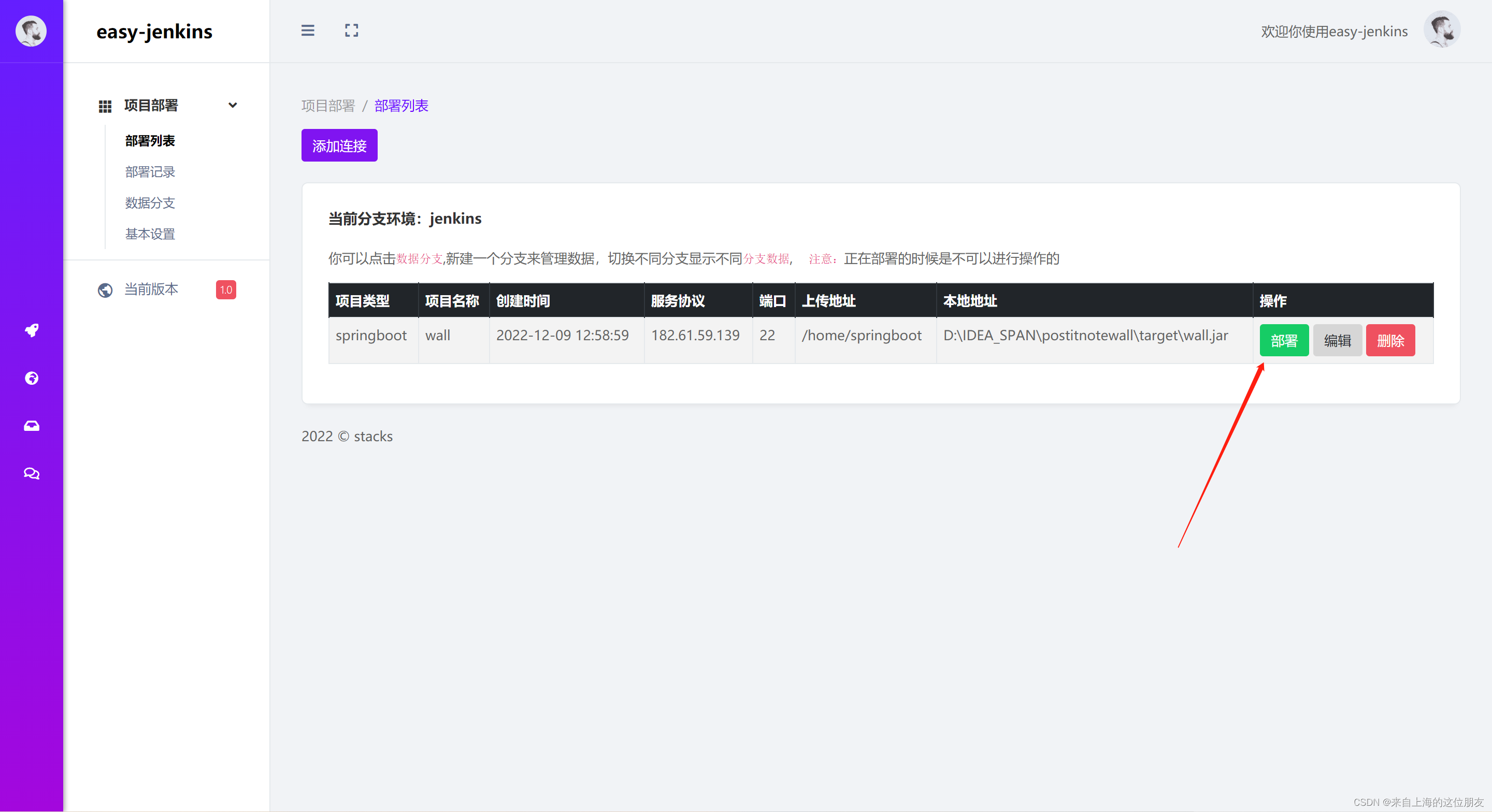The image size is (1492, 812).
Task: Click the avatar in the purple sidebar
Action: click(x=31, y=31)
